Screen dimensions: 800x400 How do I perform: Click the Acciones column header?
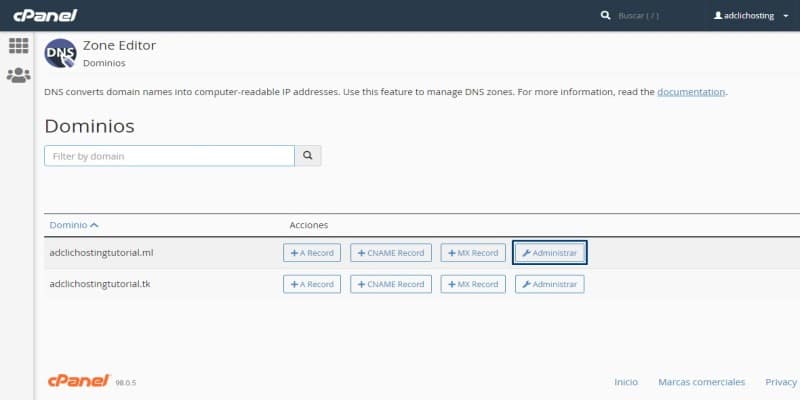pyautogui.click(x=309, y=225)
